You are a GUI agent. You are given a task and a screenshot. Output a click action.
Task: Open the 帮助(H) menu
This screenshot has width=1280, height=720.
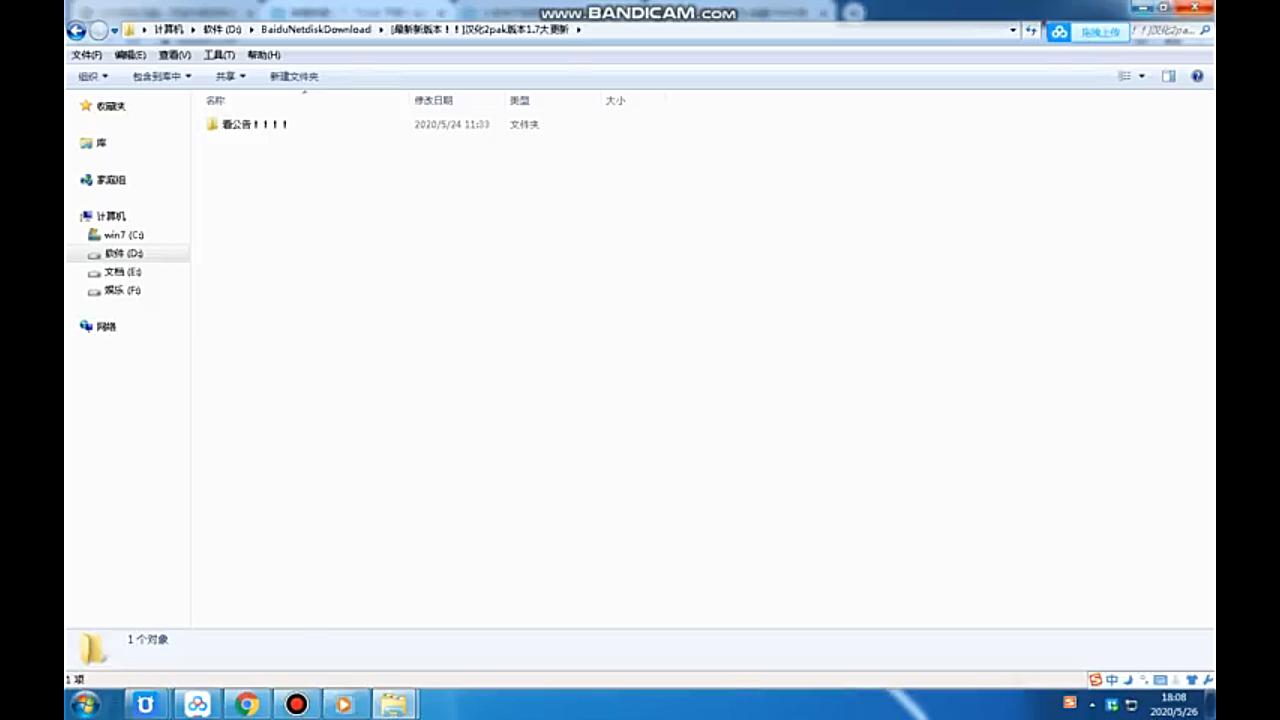(x=263, y=55)
